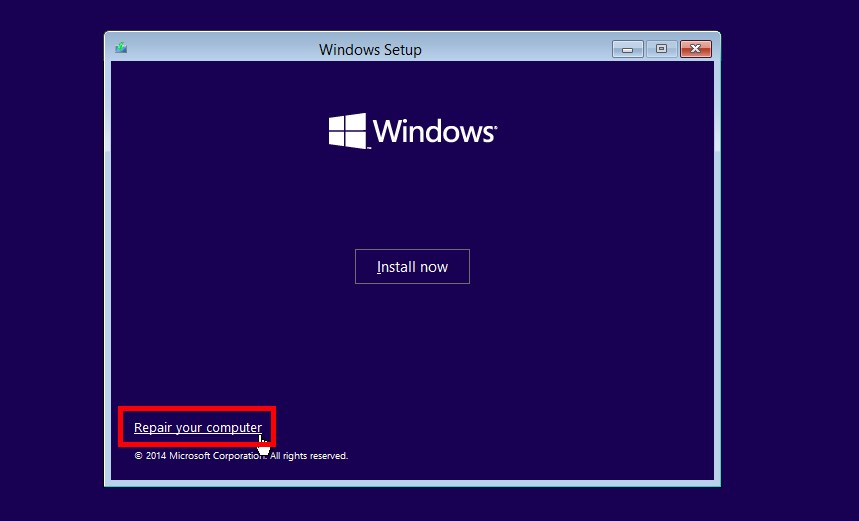Click the Install now button
Viewport: 859px width, 521px height.
[412, 267]
